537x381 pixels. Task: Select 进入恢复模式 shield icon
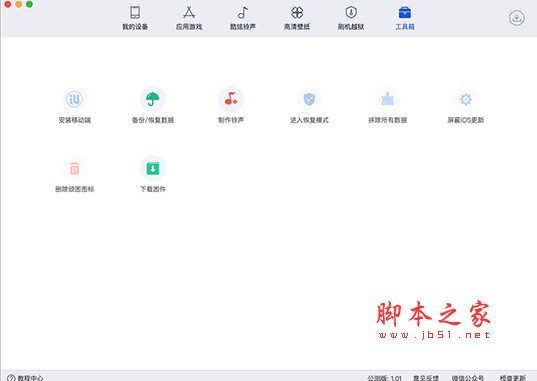coord(309,99)
